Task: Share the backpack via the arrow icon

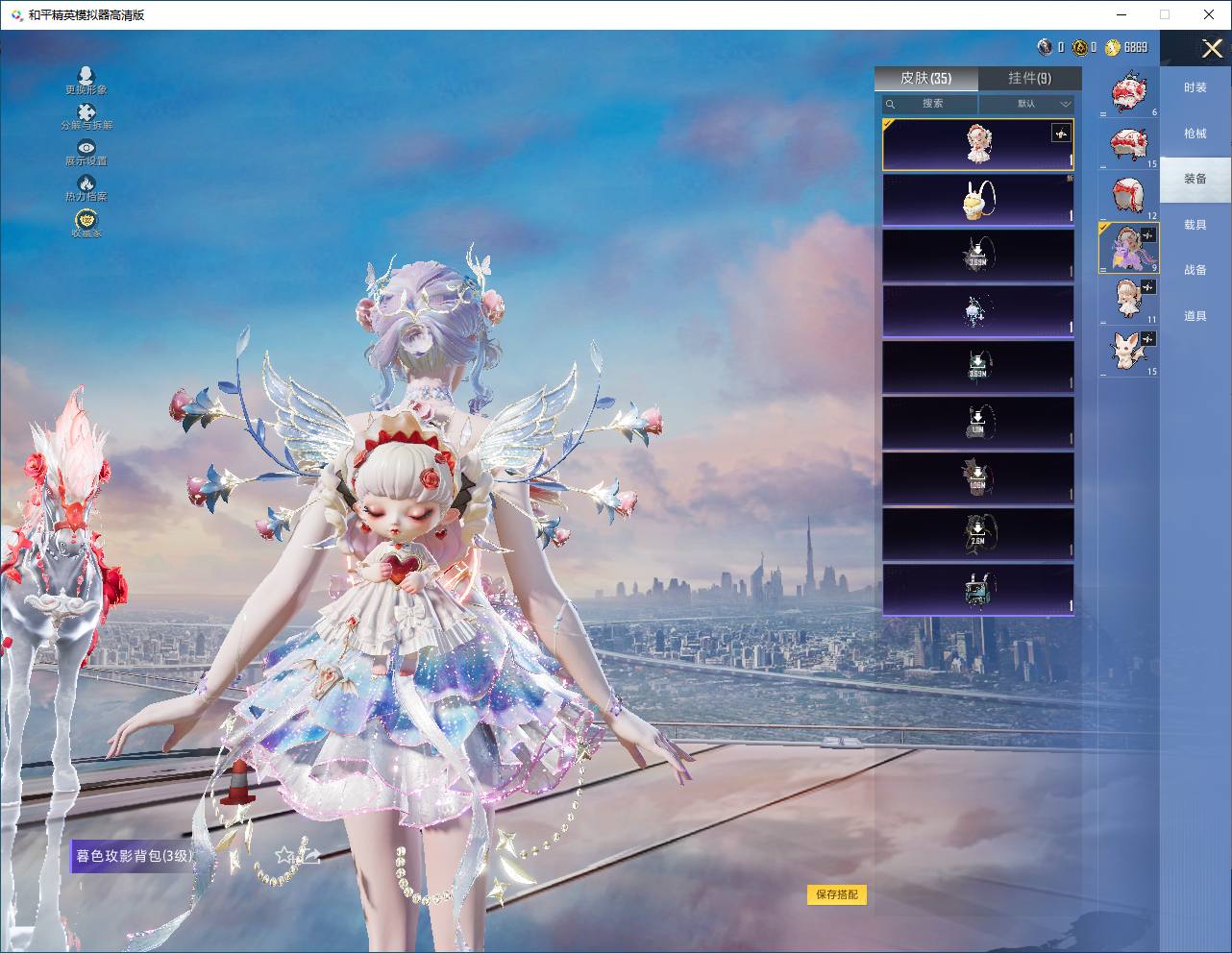Action: pos(310,855)
